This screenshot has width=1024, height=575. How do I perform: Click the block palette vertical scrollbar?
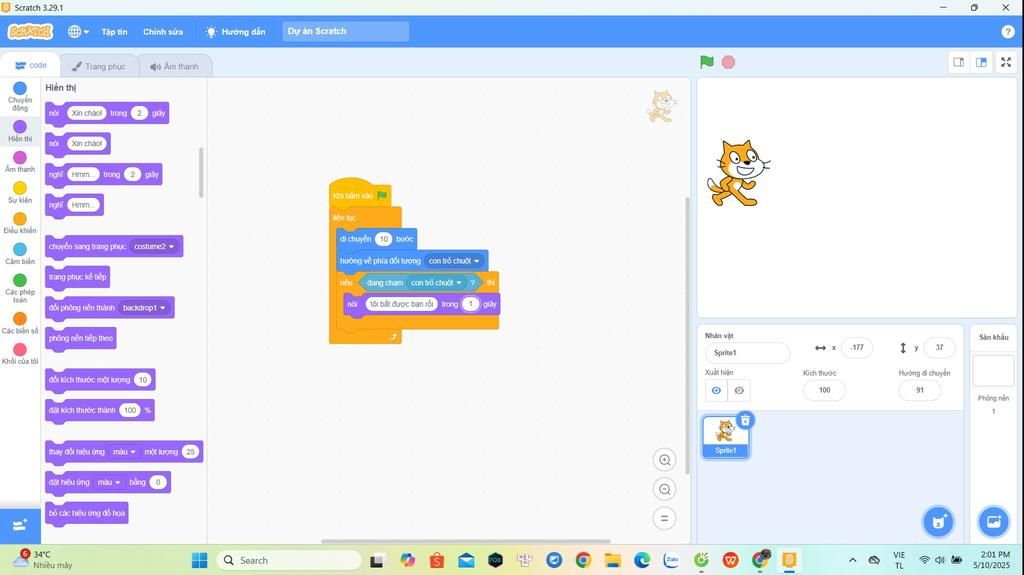coord(200,172)
